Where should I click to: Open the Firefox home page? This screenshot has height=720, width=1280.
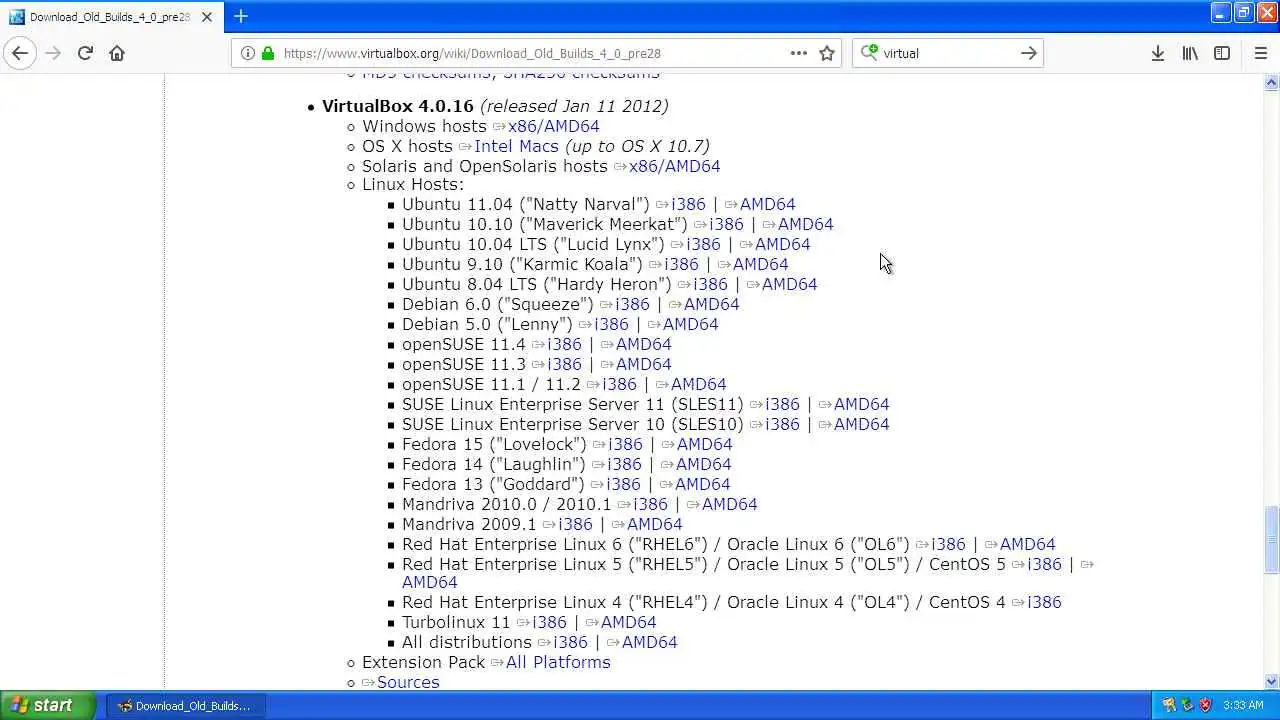(x=117, y=53)
